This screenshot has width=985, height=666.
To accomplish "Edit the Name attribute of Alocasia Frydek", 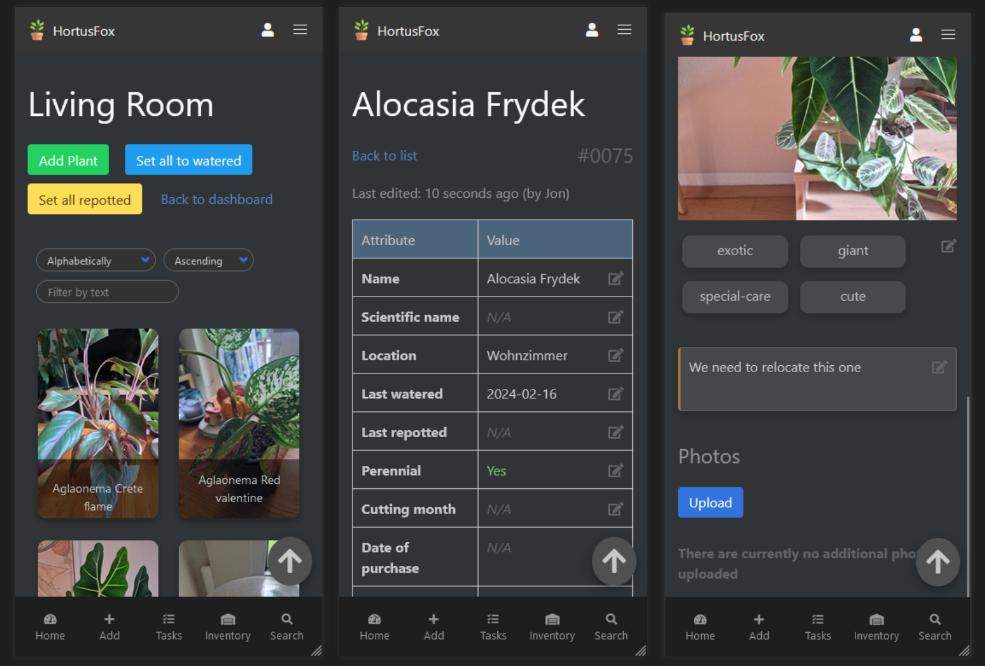I will tap(615, 279).
